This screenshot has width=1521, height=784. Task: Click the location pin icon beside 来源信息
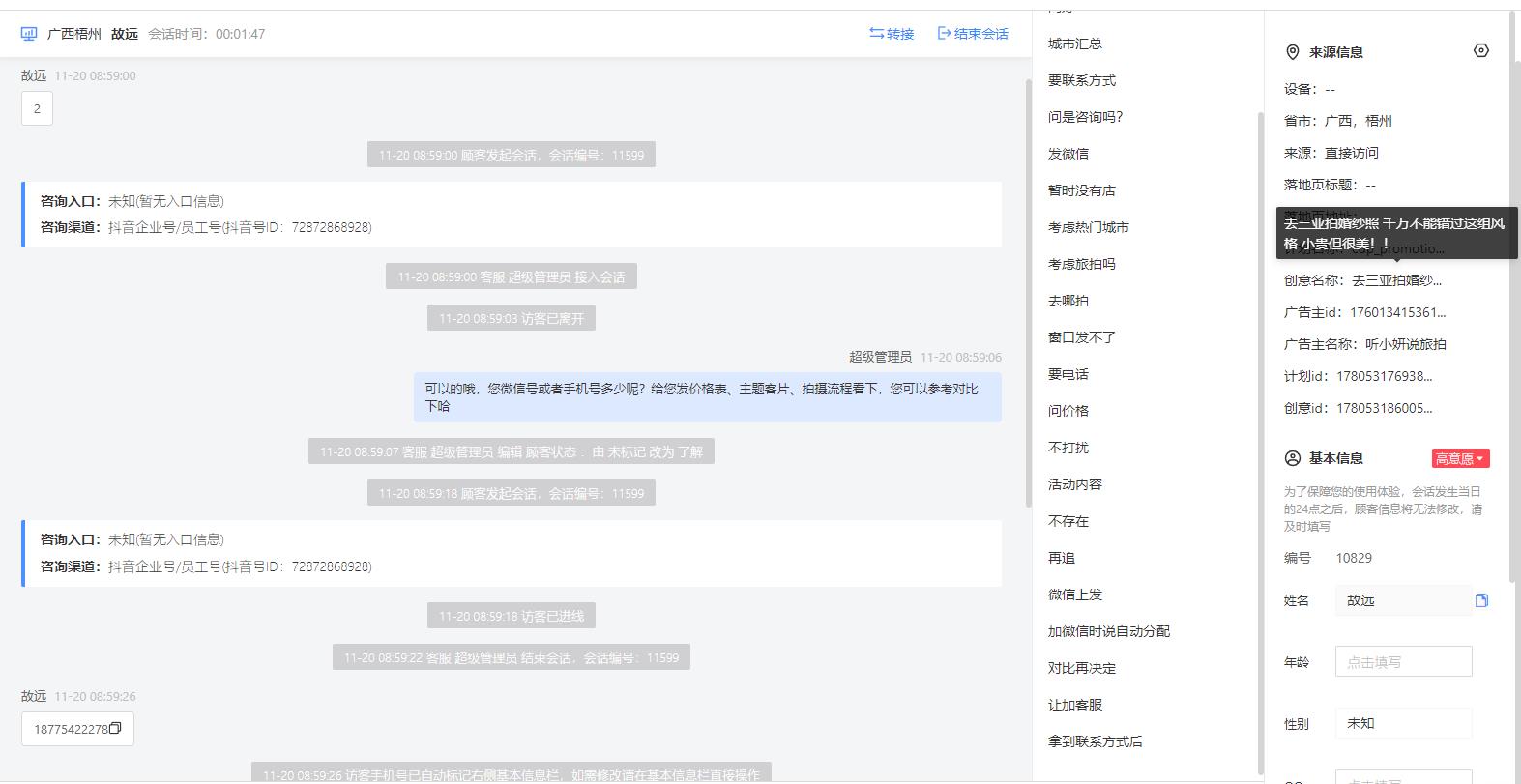pyautogui.click(x=1292, y=52)
